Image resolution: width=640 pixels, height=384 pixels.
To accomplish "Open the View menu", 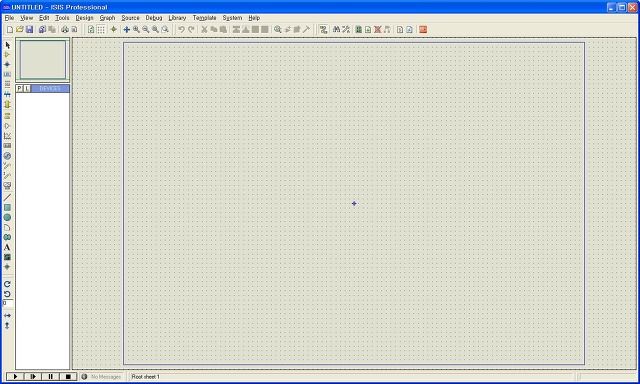I will coord(27,18).
